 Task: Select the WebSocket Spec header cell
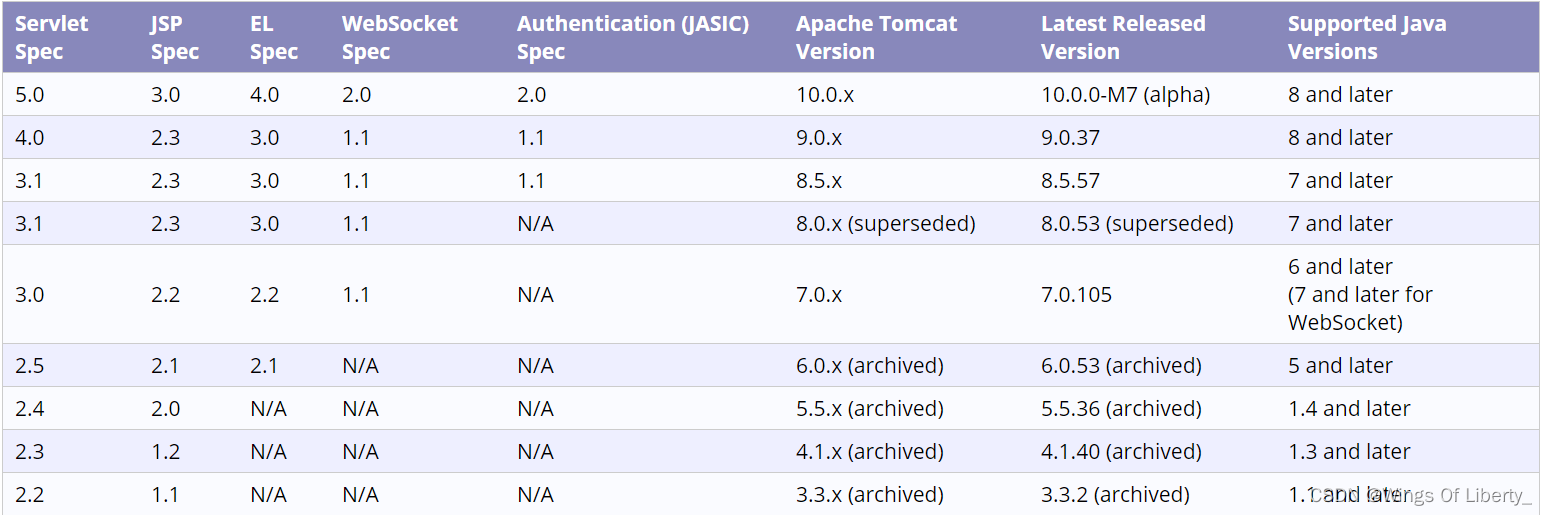[x=400, y=38]
